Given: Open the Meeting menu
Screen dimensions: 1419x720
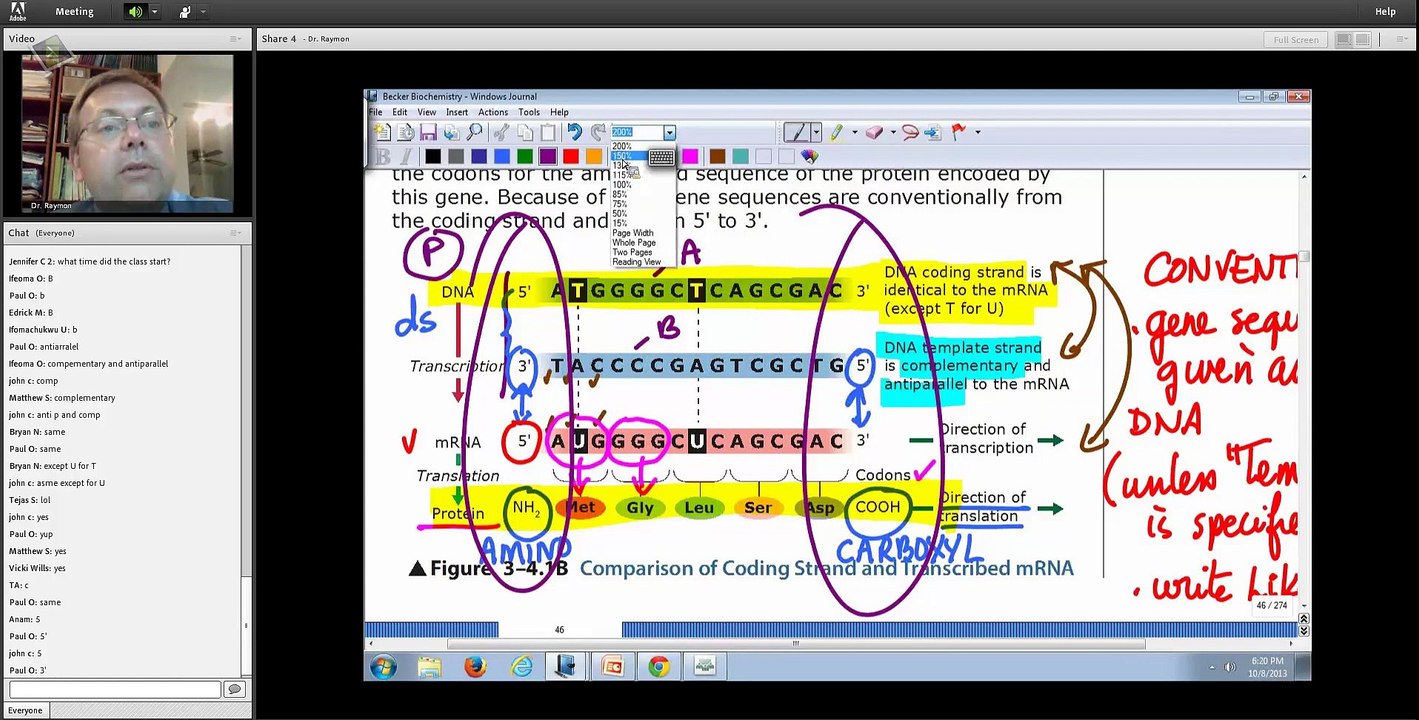Looking at the screenshot, I should [x=74, y=12].
